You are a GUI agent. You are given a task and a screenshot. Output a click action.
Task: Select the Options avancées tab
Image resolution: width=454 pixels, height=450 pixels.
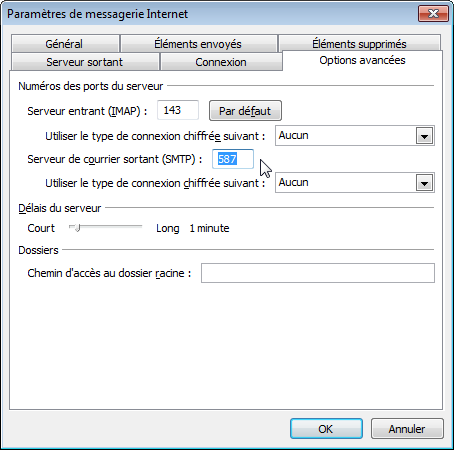click(362, 60)
